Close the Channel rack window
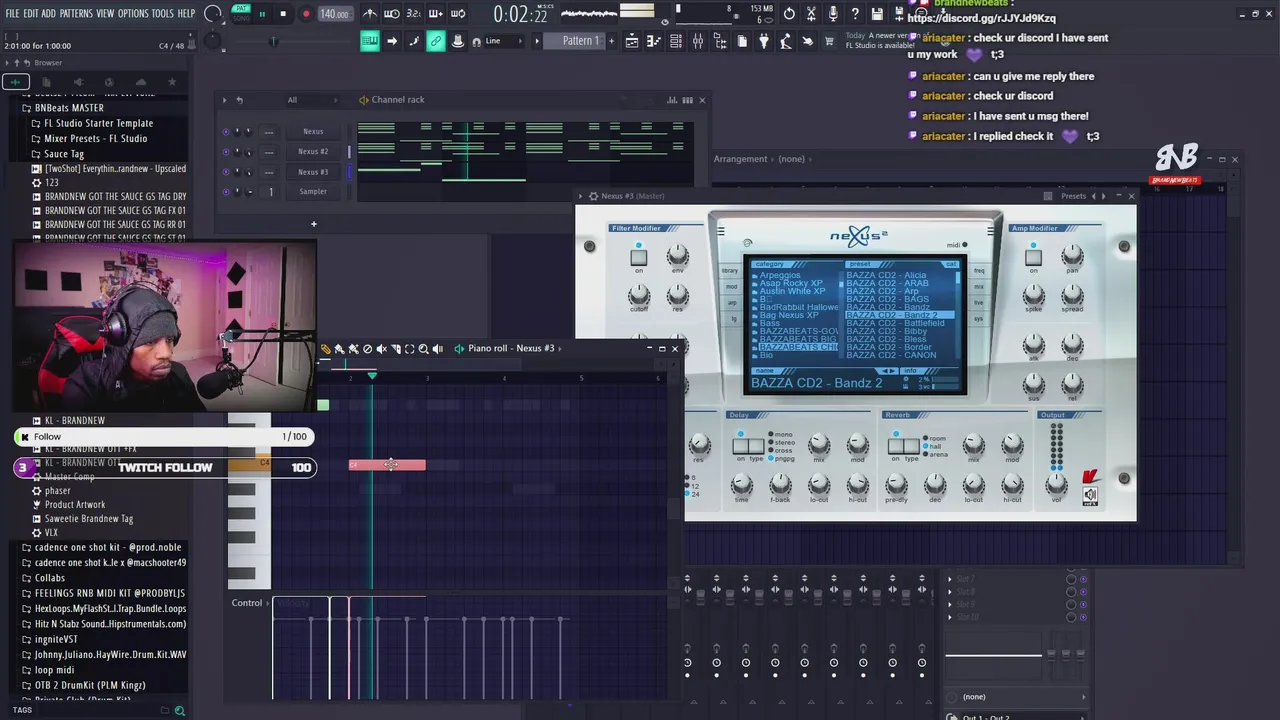Screen dimensions: 1280x720 [x=702, y=100]
